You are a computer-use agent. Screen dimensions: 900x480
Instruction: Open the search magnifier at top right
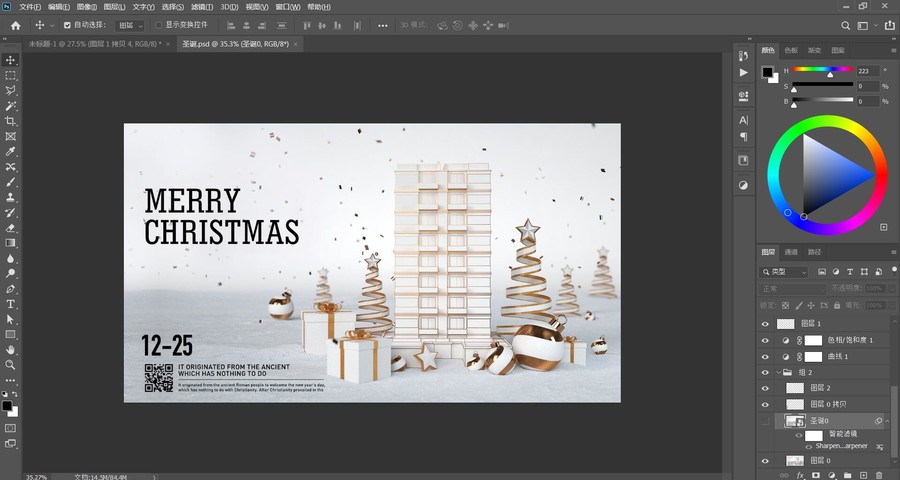click(x=845, y=25)
